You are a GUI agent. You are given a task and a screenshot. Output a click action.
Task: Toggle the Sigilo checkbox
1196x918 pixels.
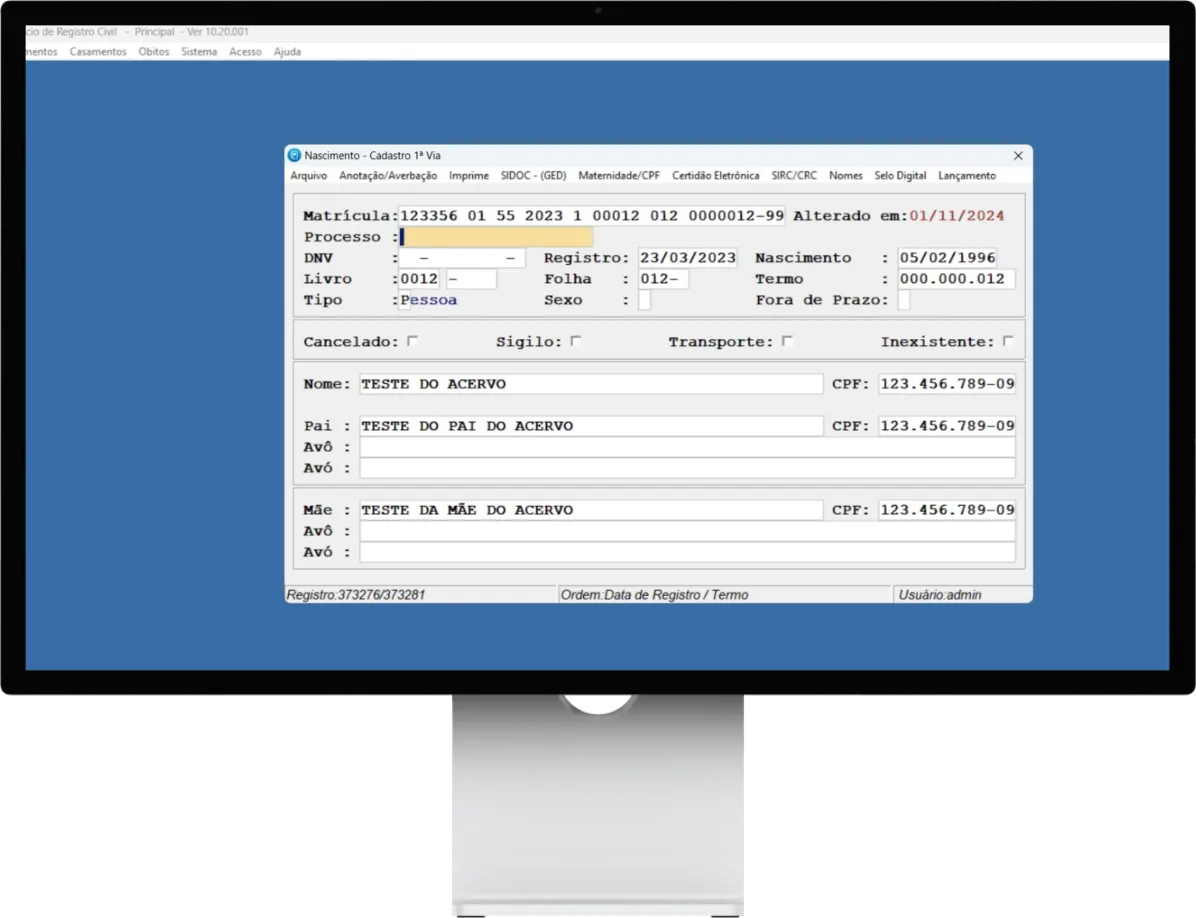(575, 341)
